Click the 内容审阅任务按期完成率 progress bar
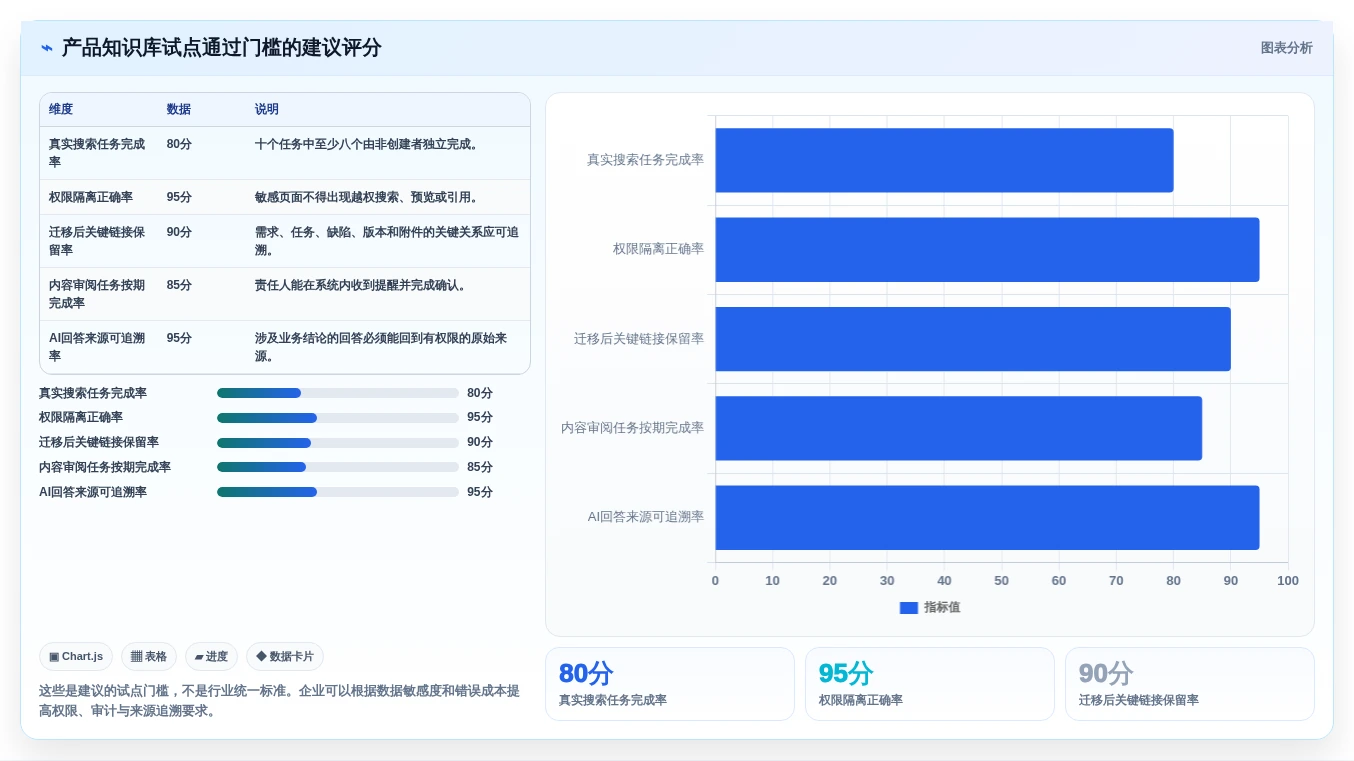Image resolution: width=1354 pixels, height=761 pixels. (x=338, y=467)
